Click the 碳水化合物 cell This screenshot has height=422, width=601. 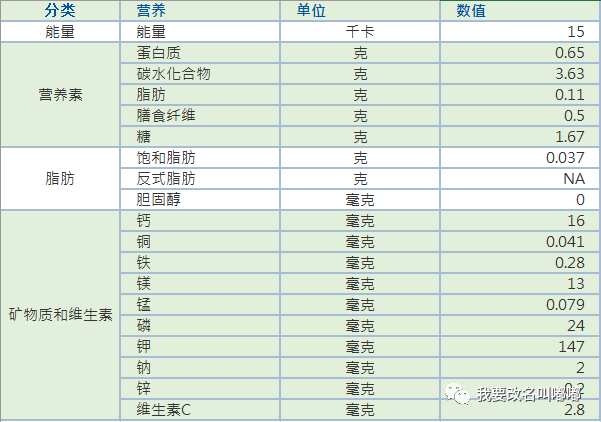click(x=200, y=74)
